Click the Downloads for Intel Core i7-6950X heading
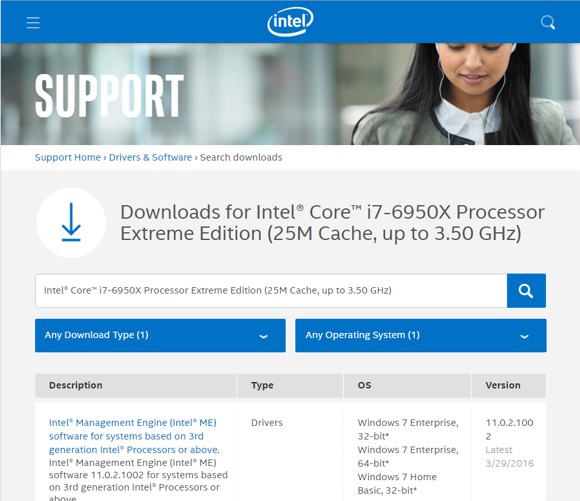This screenshot has height=501, width=580. 332,223
